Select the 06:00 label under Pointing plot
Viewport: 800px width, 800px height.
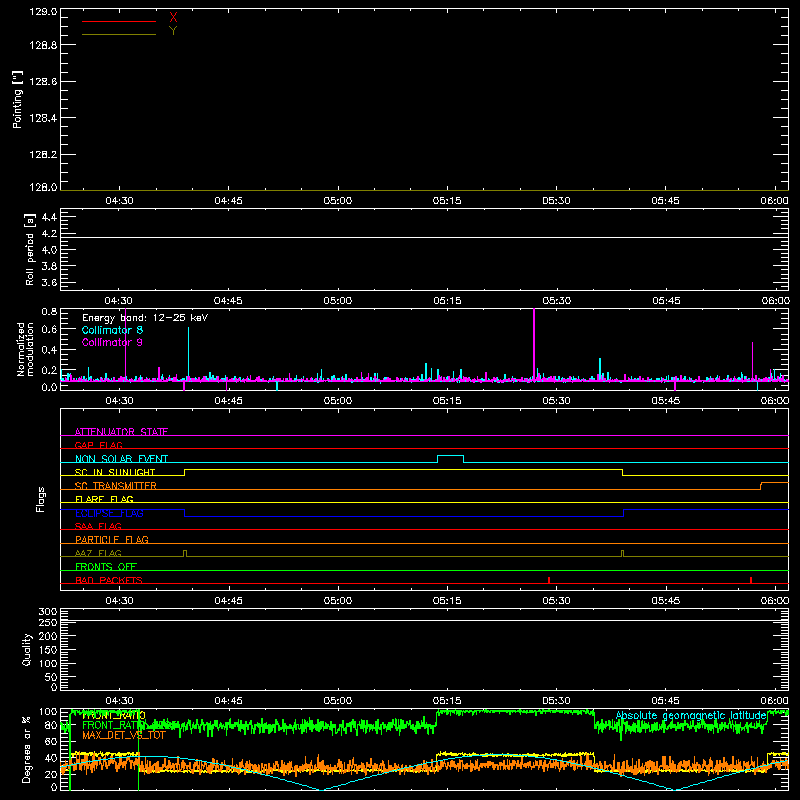coord(774,201)
